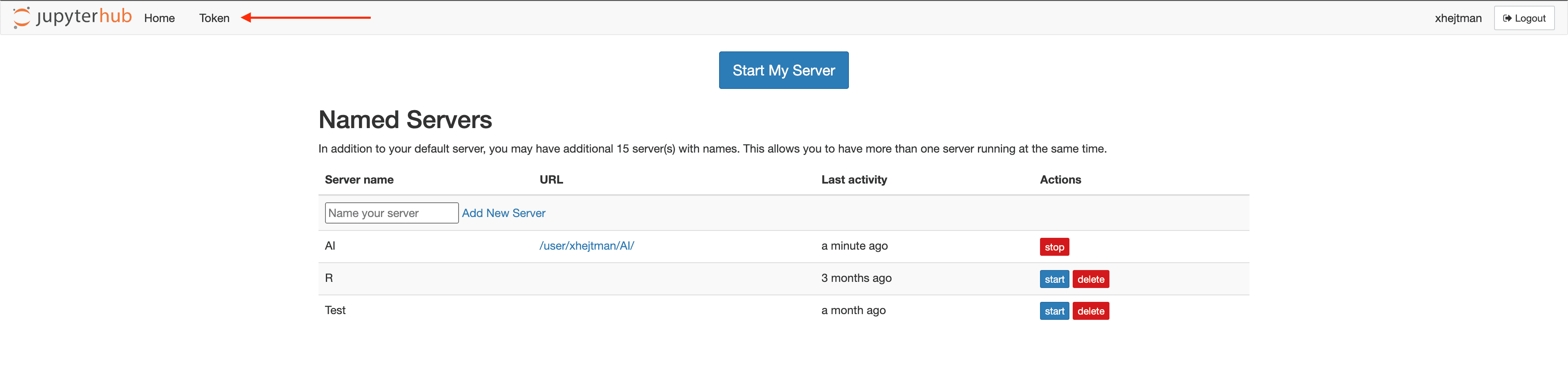Screen dimensions: 1568x381
Task: Stop the AI server
Action: 1053,247
